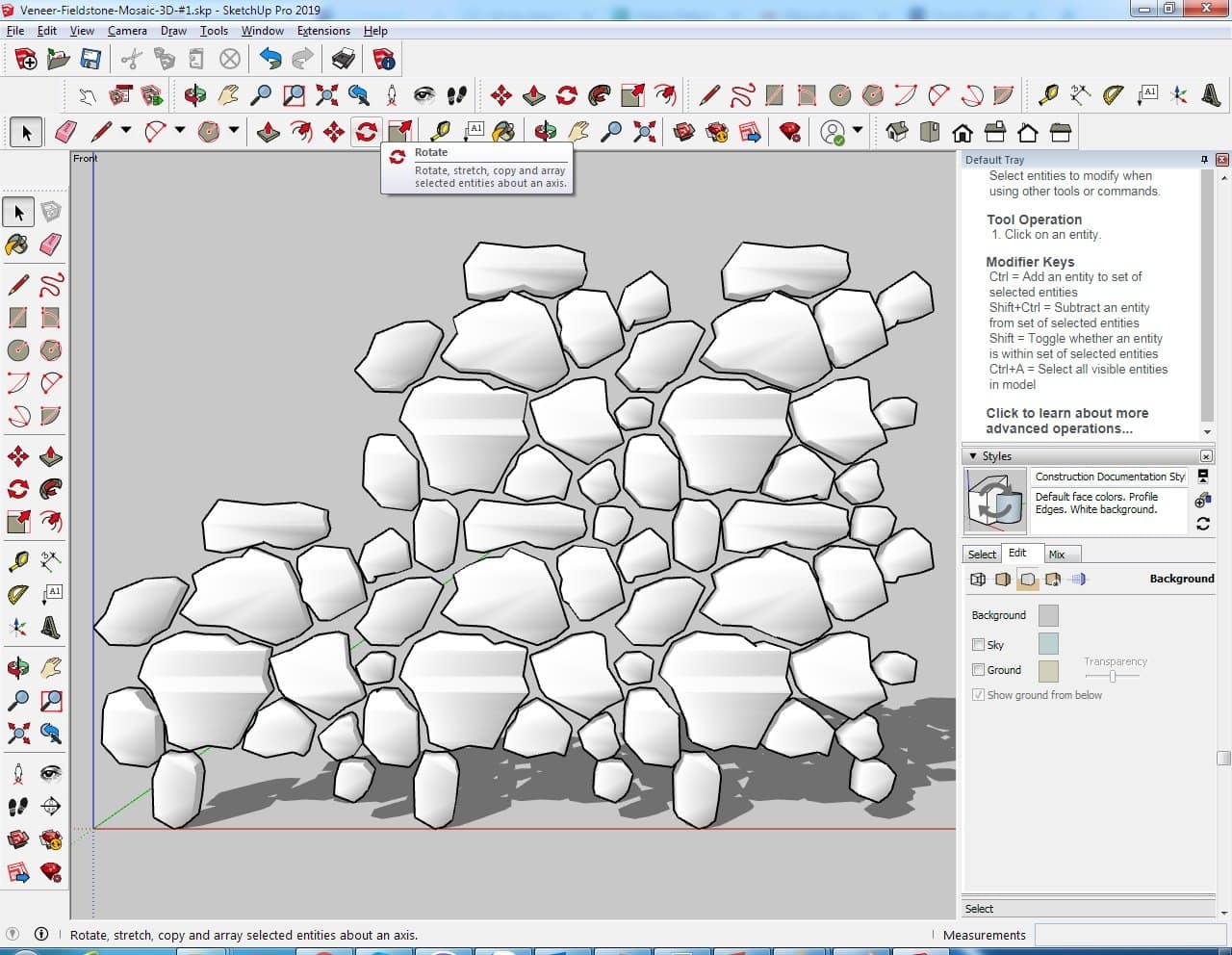Click the update style with changes button

click(x=1202, y=524)
